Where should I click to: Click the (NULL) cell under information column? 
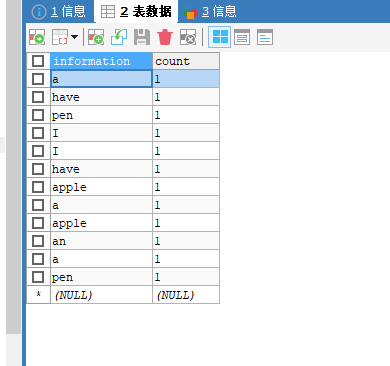101,295
